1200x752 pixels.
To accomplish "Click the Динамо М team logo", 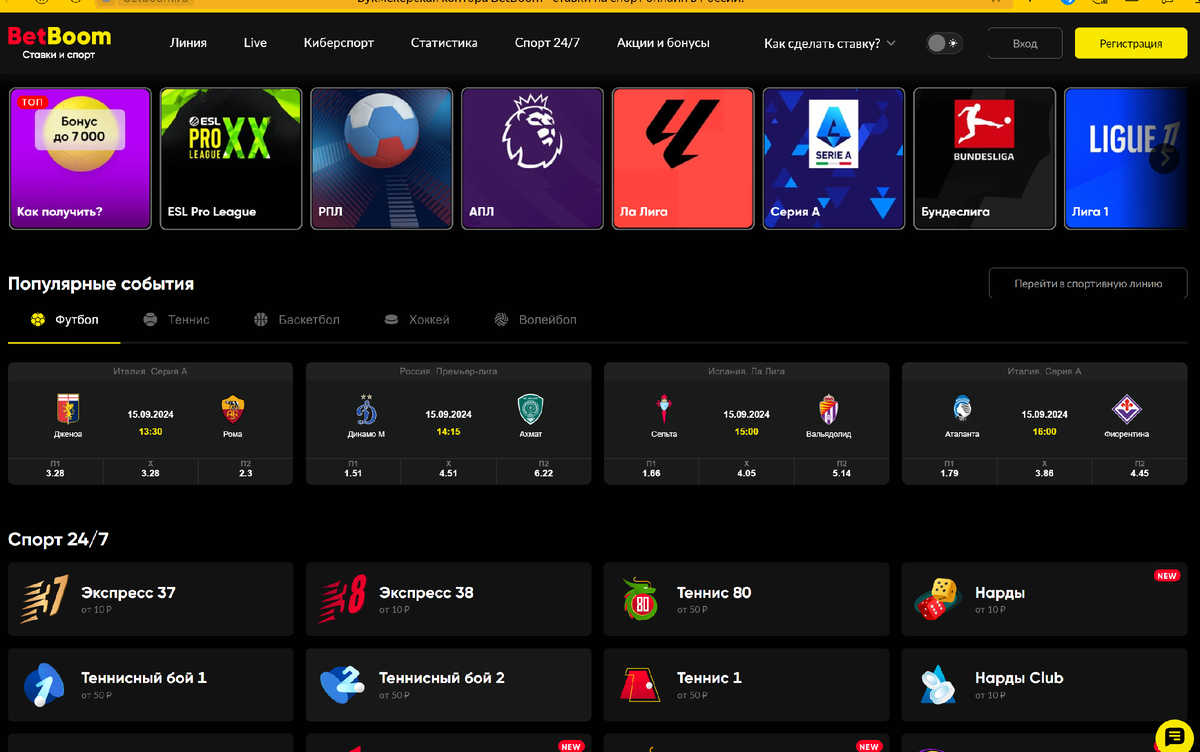I will coord(364,409).
